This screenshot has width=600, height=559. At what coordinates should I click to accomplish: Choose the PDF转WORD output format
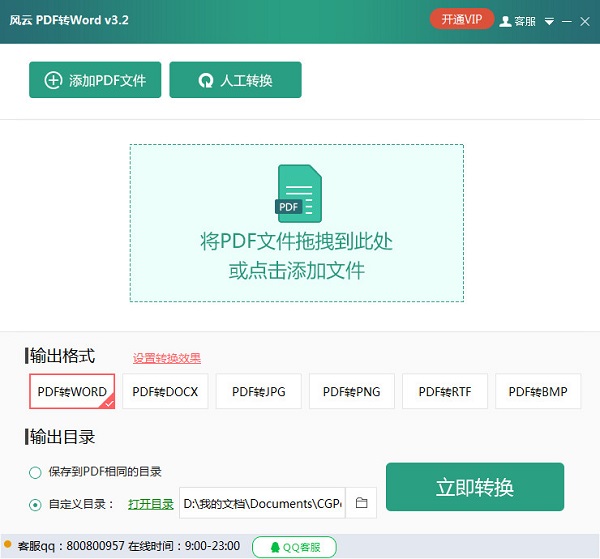pyautogui.click(x=72, y=391)
